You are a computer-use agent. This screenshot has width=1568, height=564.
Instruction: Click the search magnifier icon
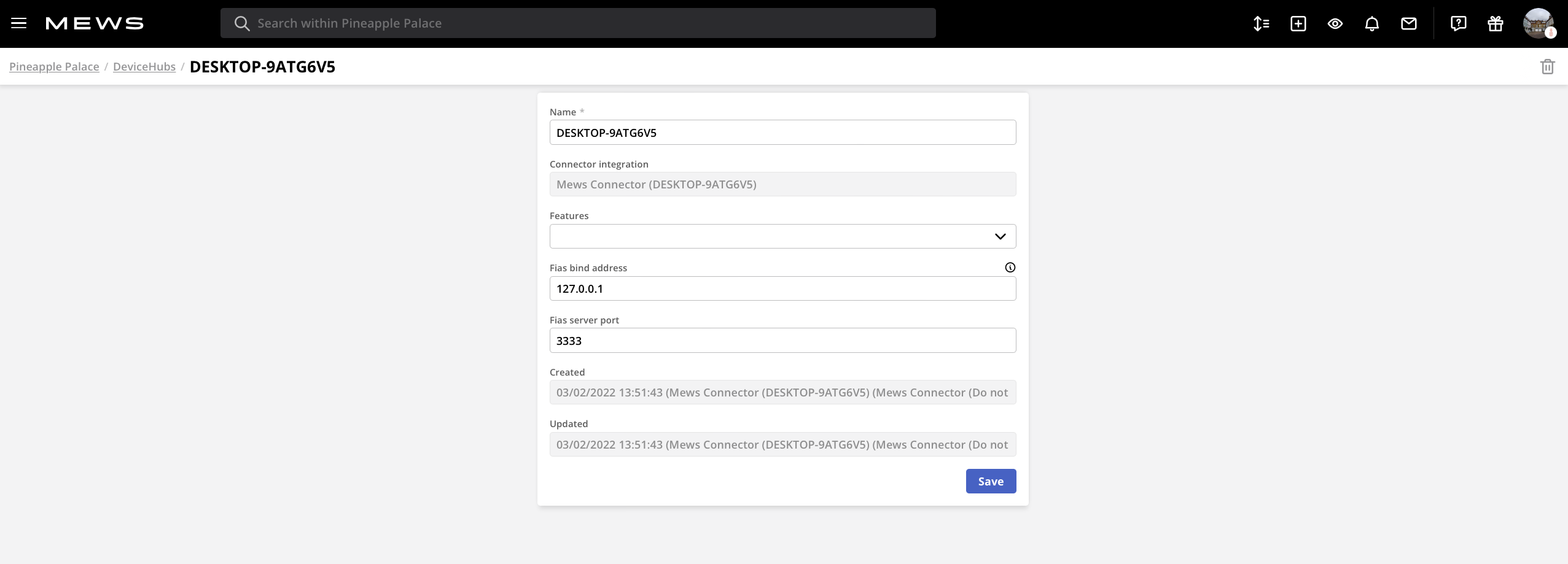[x=242, y=23]
